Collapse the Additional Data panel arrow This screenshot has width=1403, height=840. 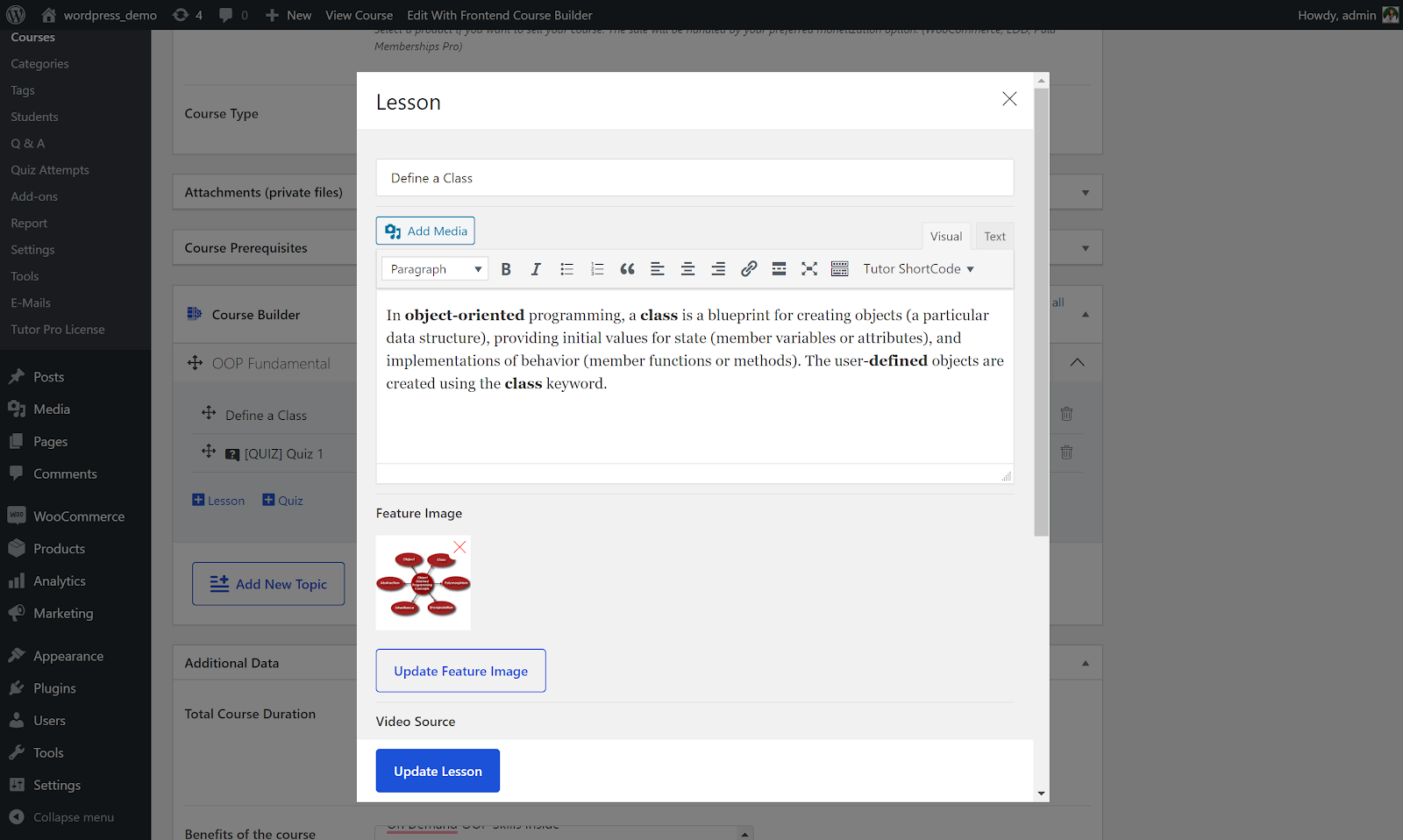pos(1086,664)
